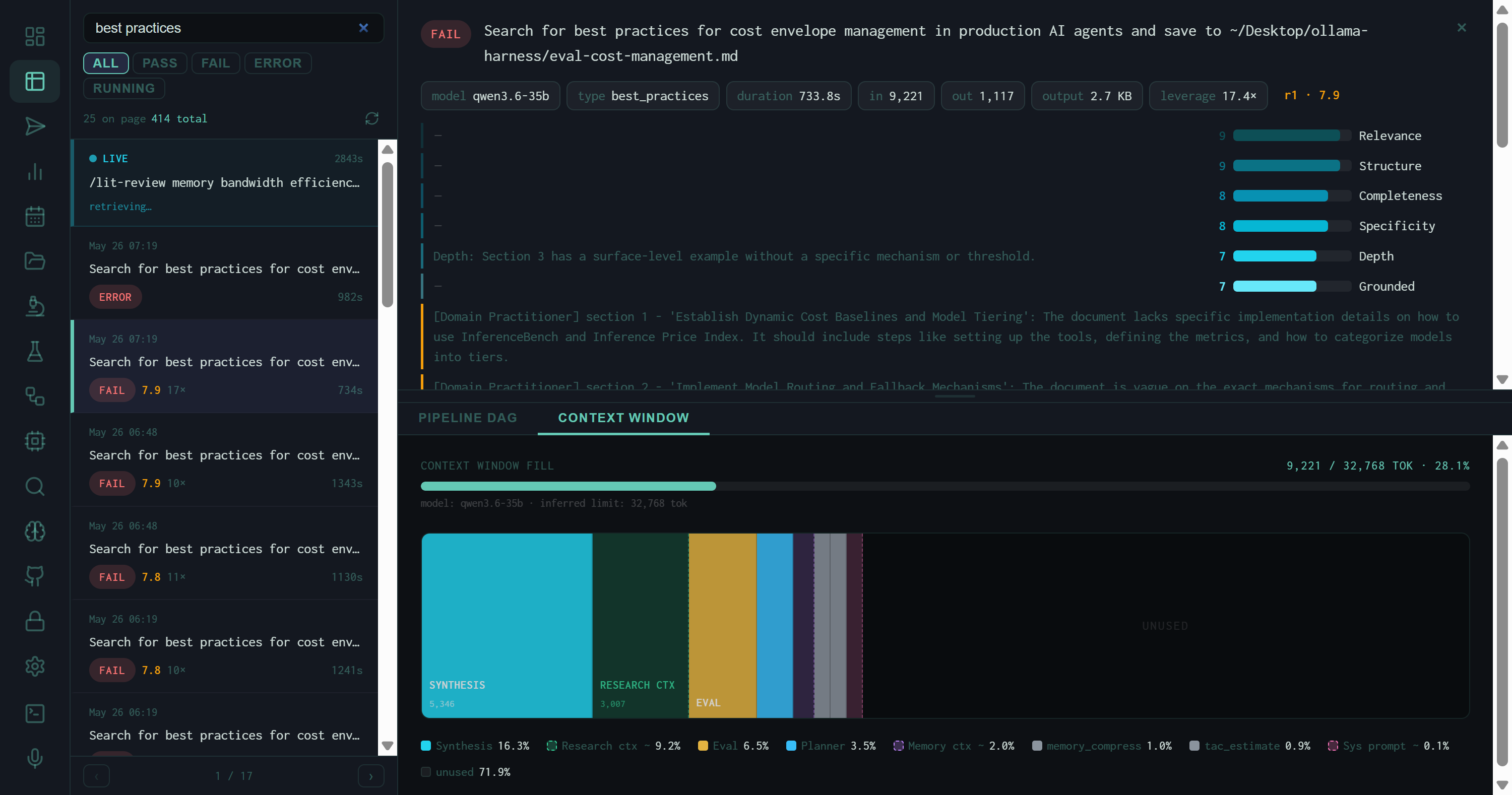Switch to the PIPELINE DAG tab
This screenshot has height=795, width=1512.
pos(467,418)
